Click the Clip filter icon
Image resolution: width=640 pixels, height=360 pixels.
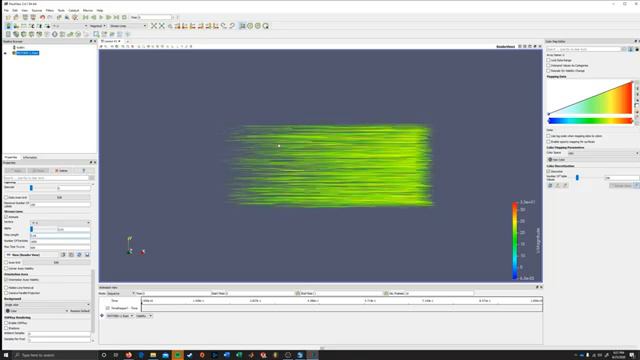24,34
